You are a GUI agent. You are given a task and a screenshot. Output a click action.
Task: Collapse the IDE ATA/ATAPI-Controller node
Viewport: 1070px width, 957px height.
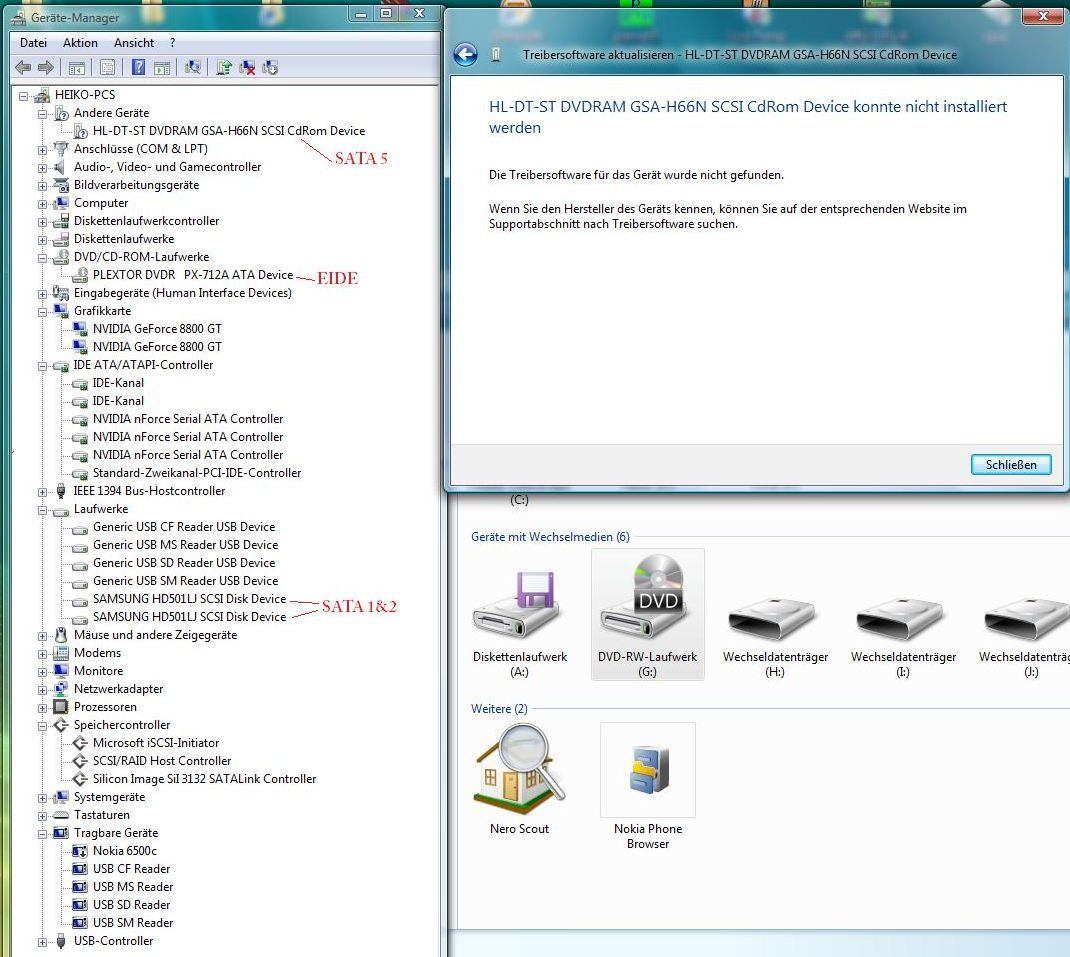(x=42, y=366)
